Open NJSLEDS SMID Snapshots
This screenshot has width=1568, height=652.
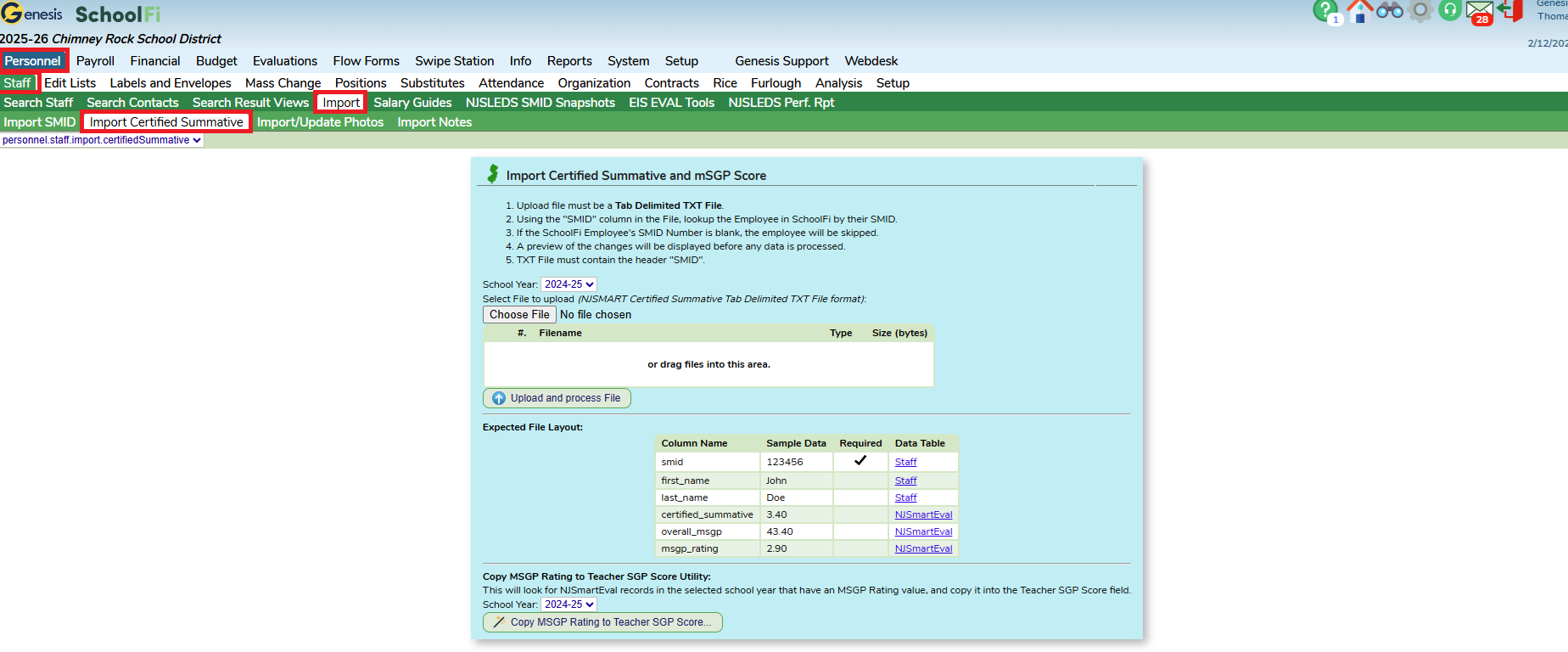(x=540, y=103)
